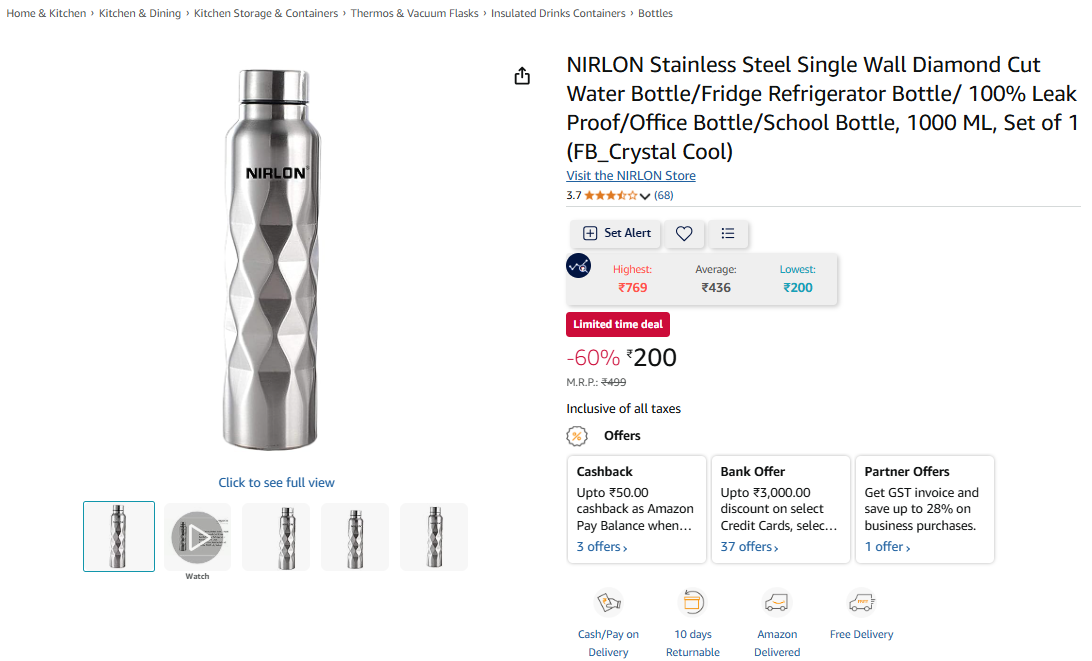The width and height of the screenshot is (1092, 661).
Task: Add to wishlist with heart icon
Action: 684,233
